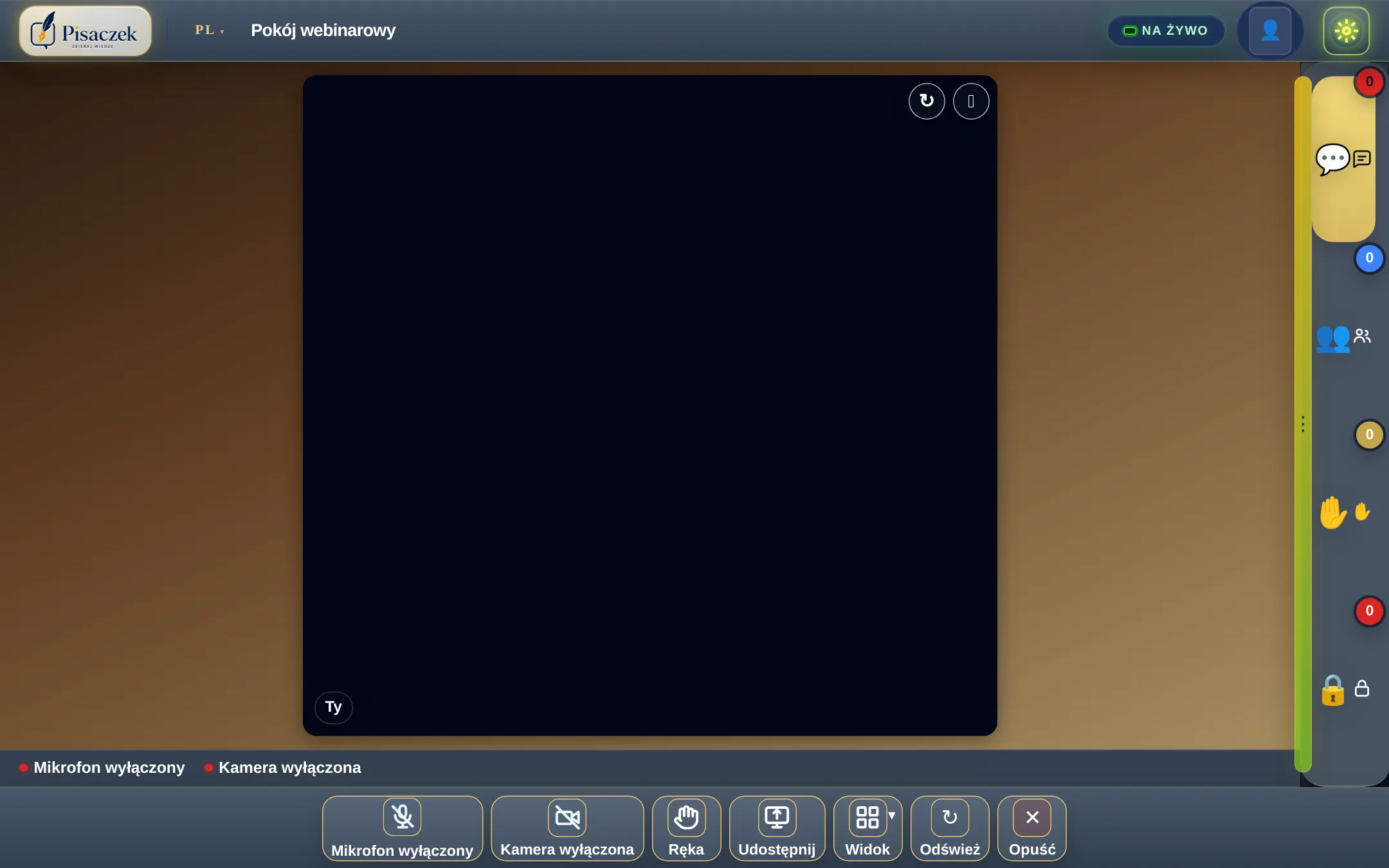Click the fullscreen icon on video tile

pyautogui.click(x=971, y=101)
